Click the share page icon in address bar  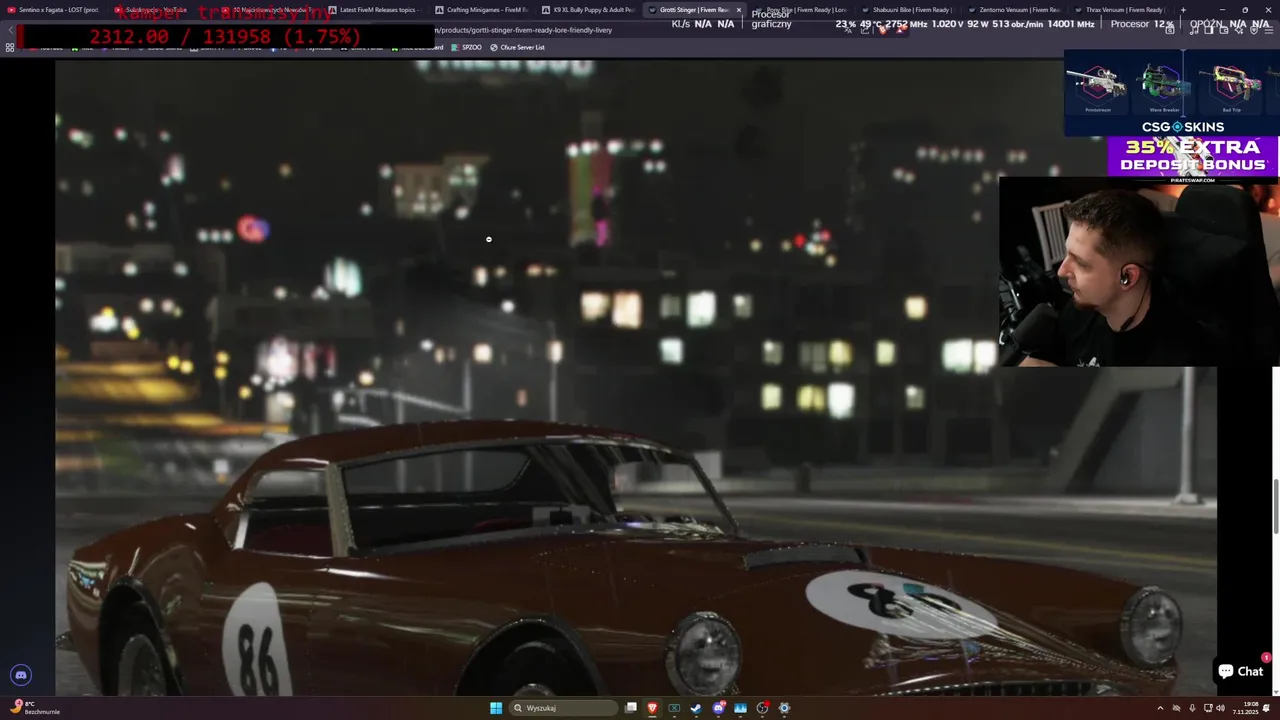pos(866,30)
